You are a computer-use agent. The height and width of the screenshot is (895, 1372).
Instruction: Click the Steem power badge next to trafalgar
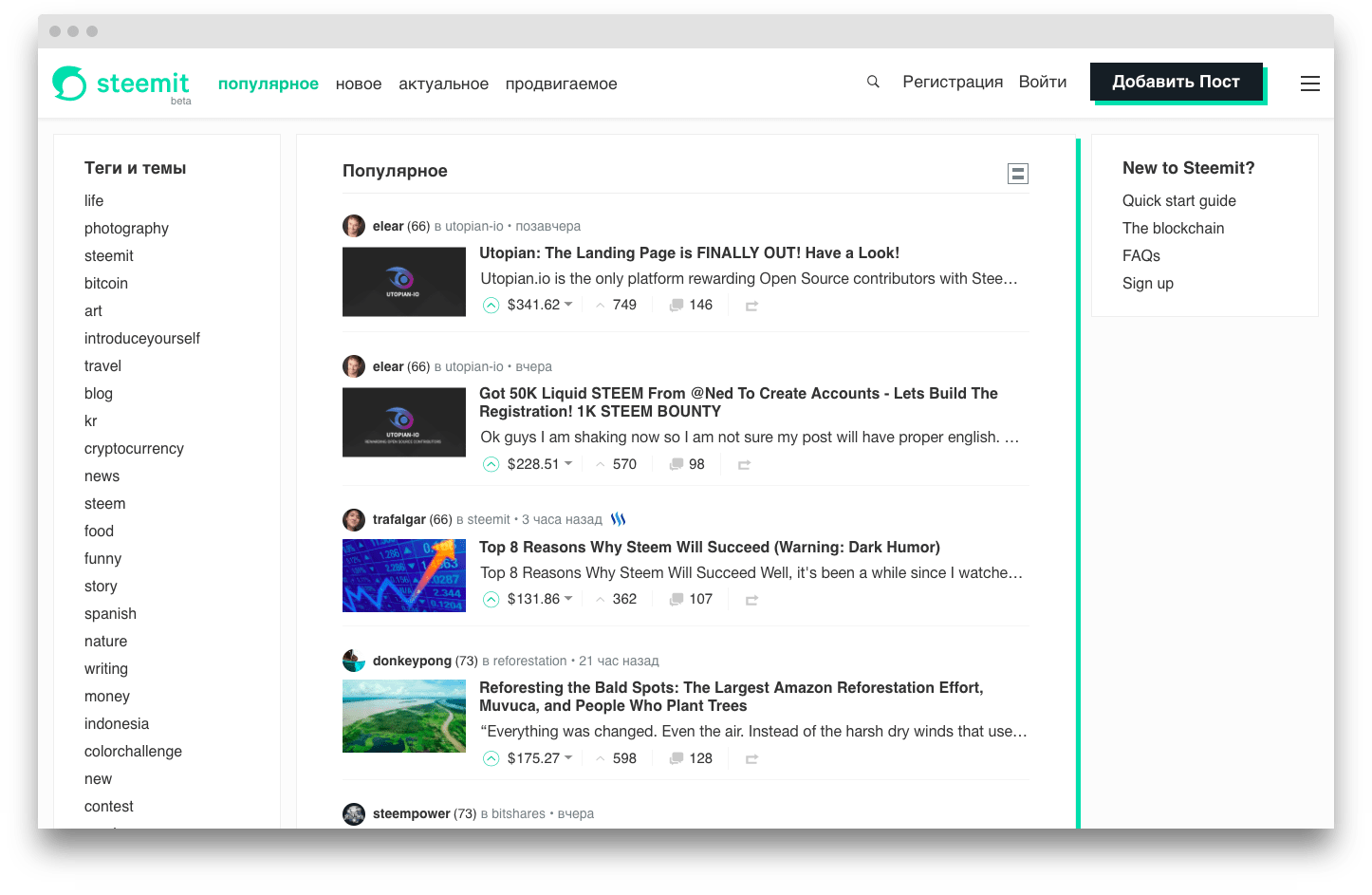pos(619,519)
